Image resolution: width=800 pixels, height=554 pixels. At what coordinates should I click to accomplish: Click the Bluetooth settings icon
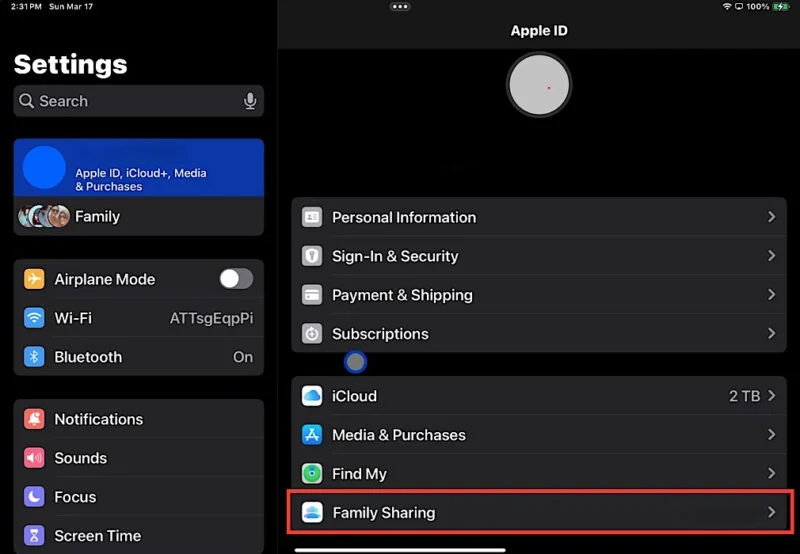coord(34,357)
